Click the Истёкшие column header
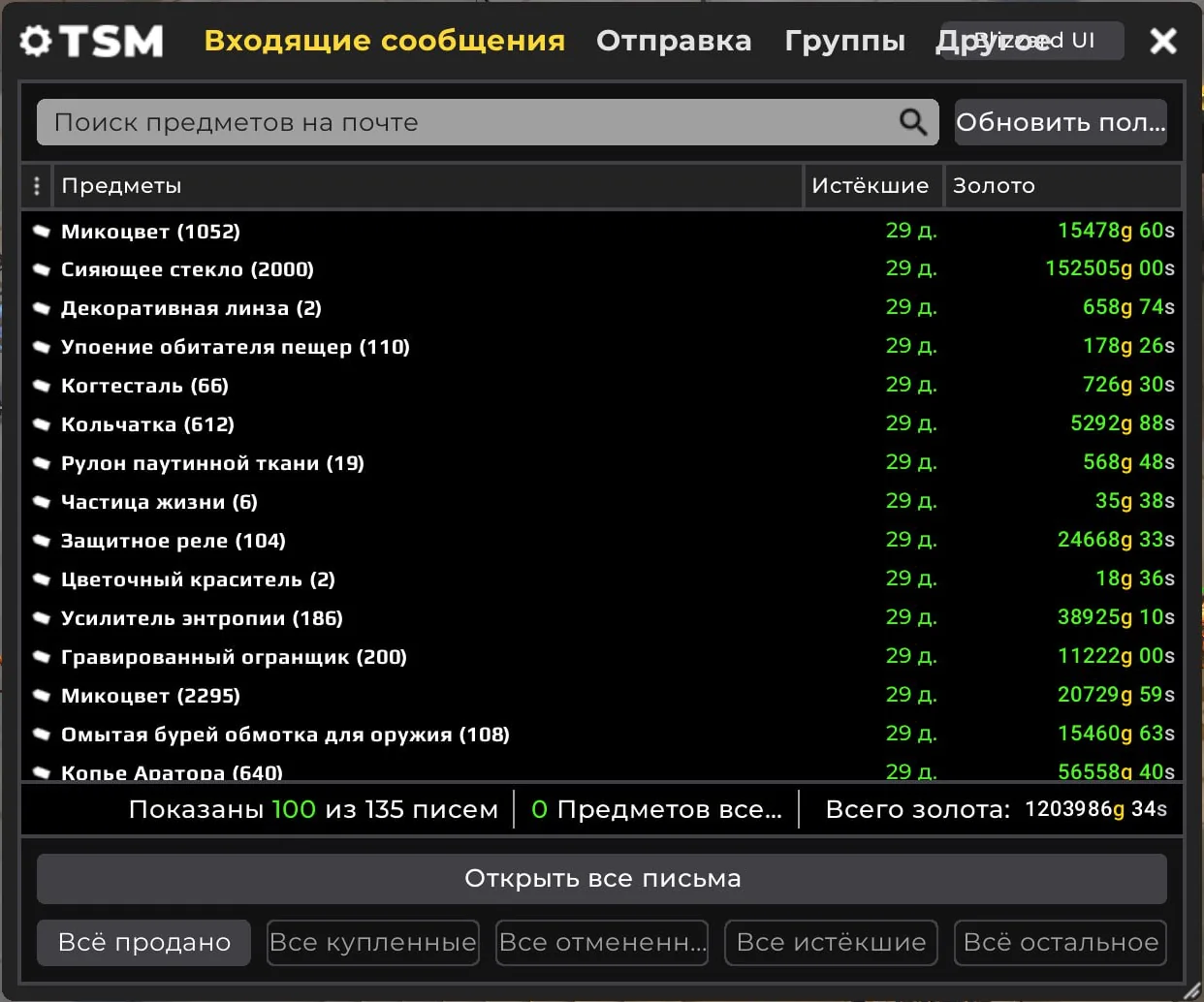Viewport: 1204px width, 1002px height. (x=873, y=185)
